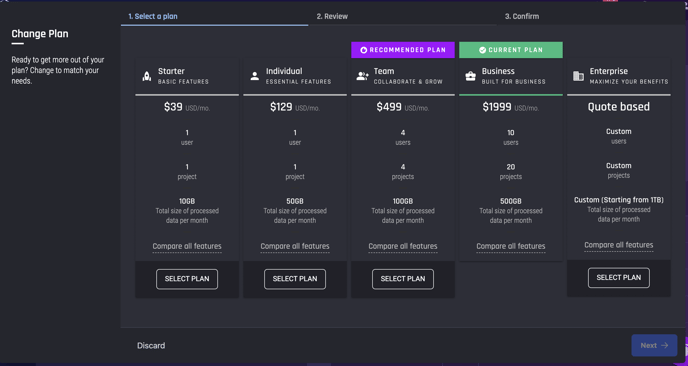This screenshot has width=688, height=366.
Task: Discard the plan change
Action: pos(151,346)
